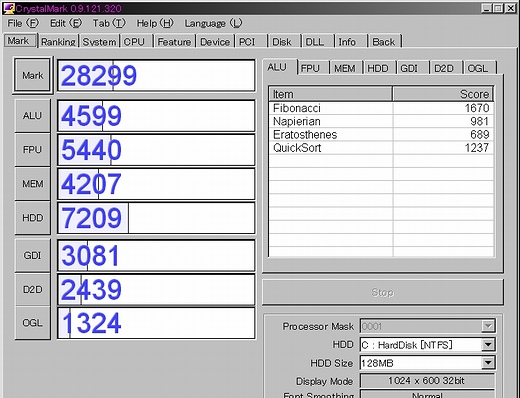This screenshot has width=520, height=398.
Task: Select the GDI results tab
Action: click(x=413, y=68)
